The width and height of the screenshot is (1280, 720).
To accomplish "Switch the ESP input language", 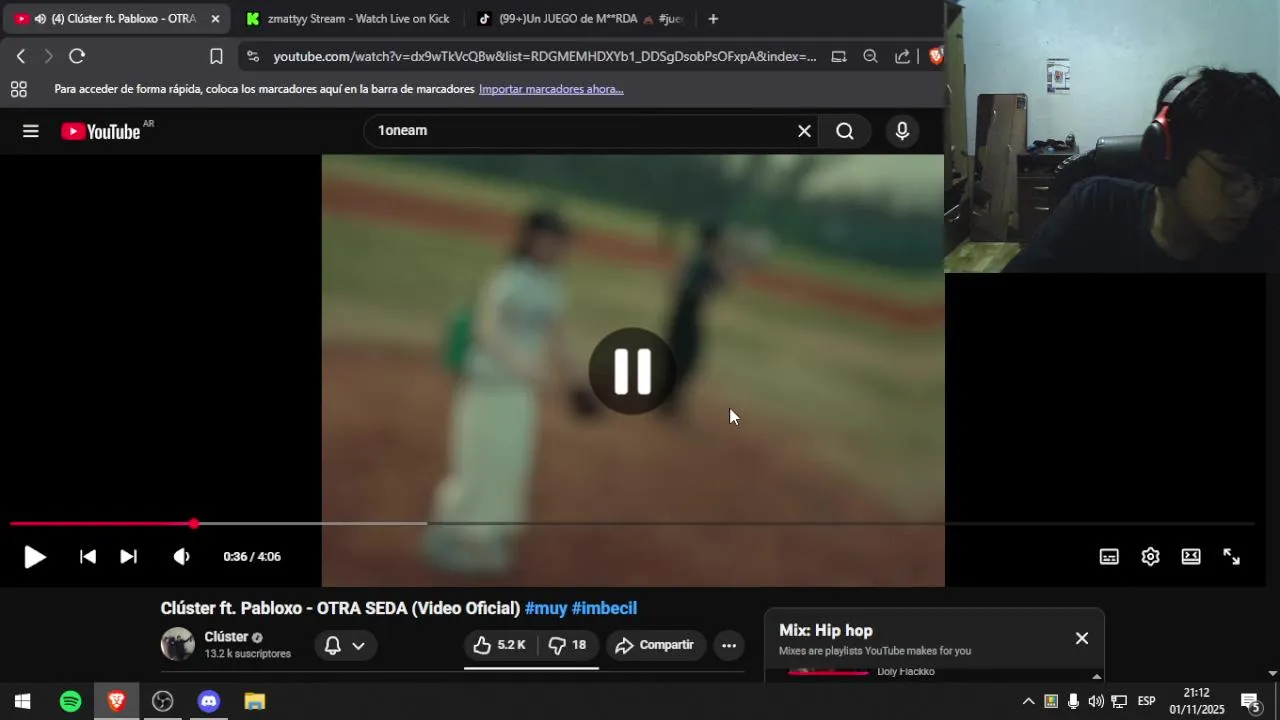I will [1147, 701].
